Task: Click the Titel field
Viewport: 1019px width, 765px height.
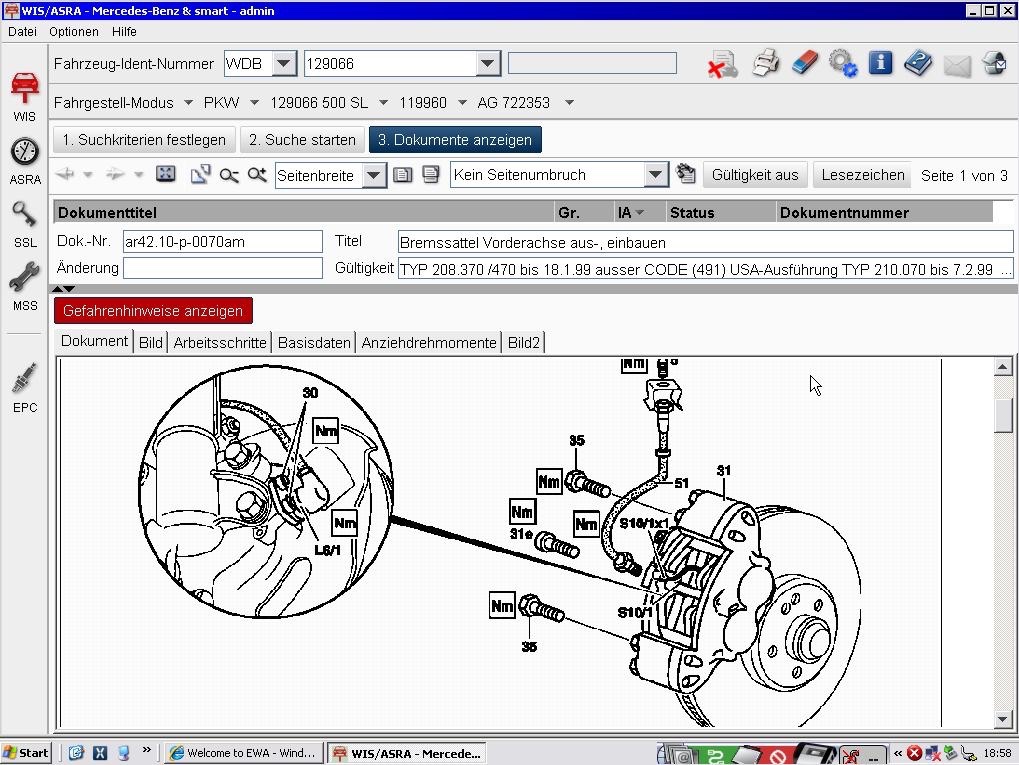Action: (705, 242)
